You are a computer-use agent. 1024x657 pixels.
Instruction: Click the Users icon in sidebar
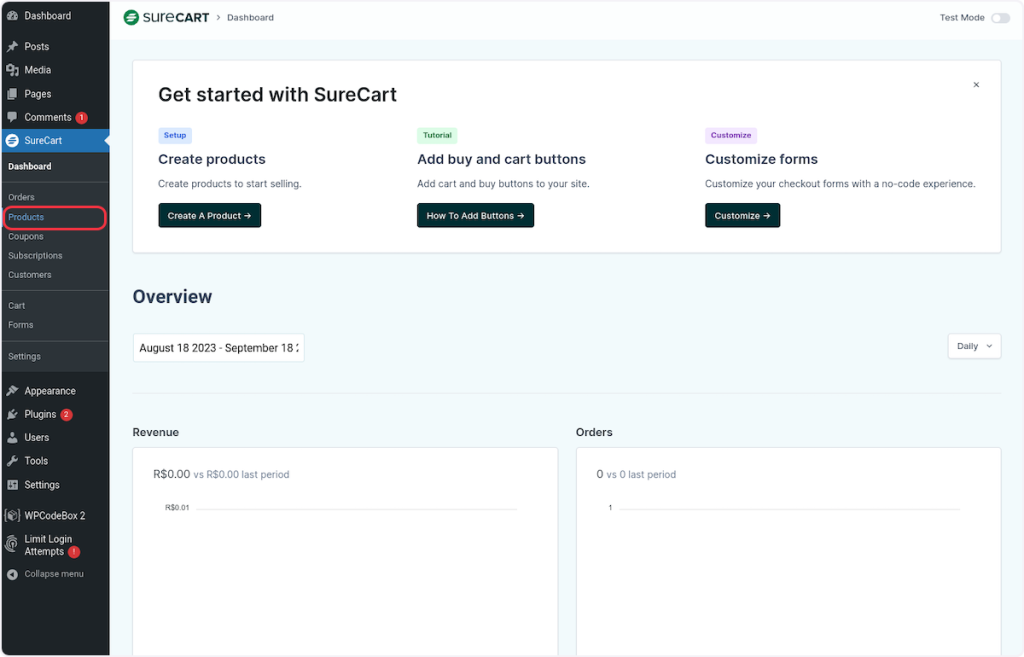coord(12,438)
